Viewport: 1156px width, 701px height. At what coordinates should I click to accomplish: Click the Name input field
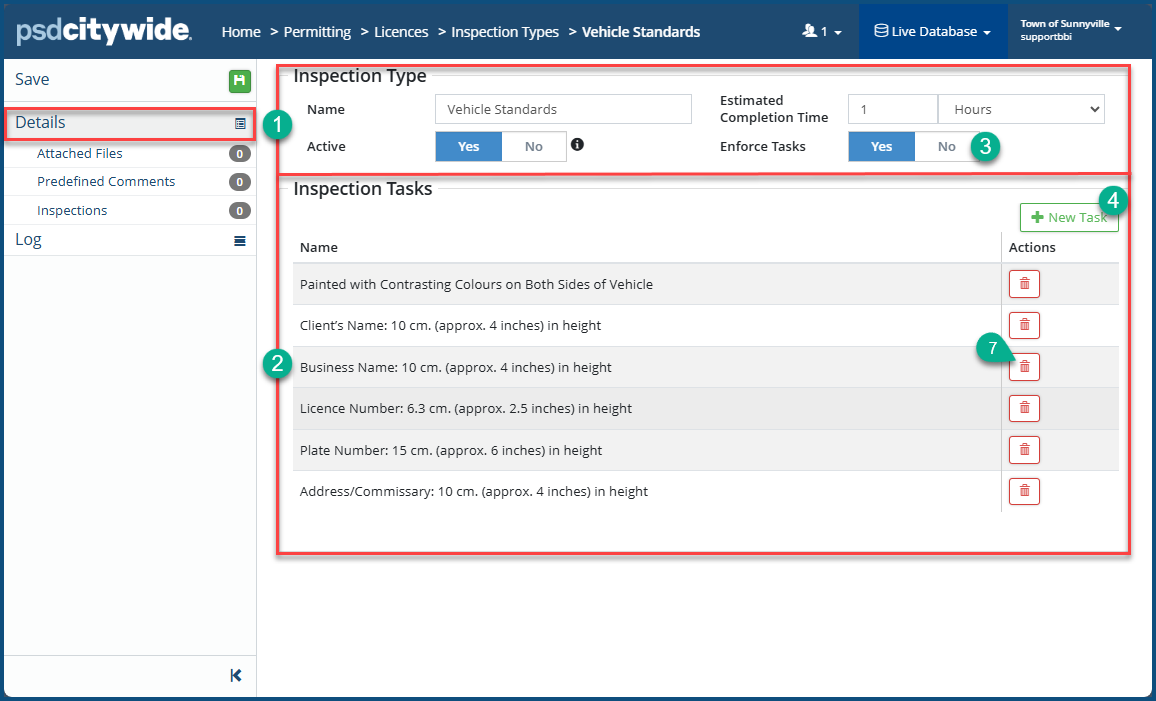pyautogui.click(x=563, y=109)
